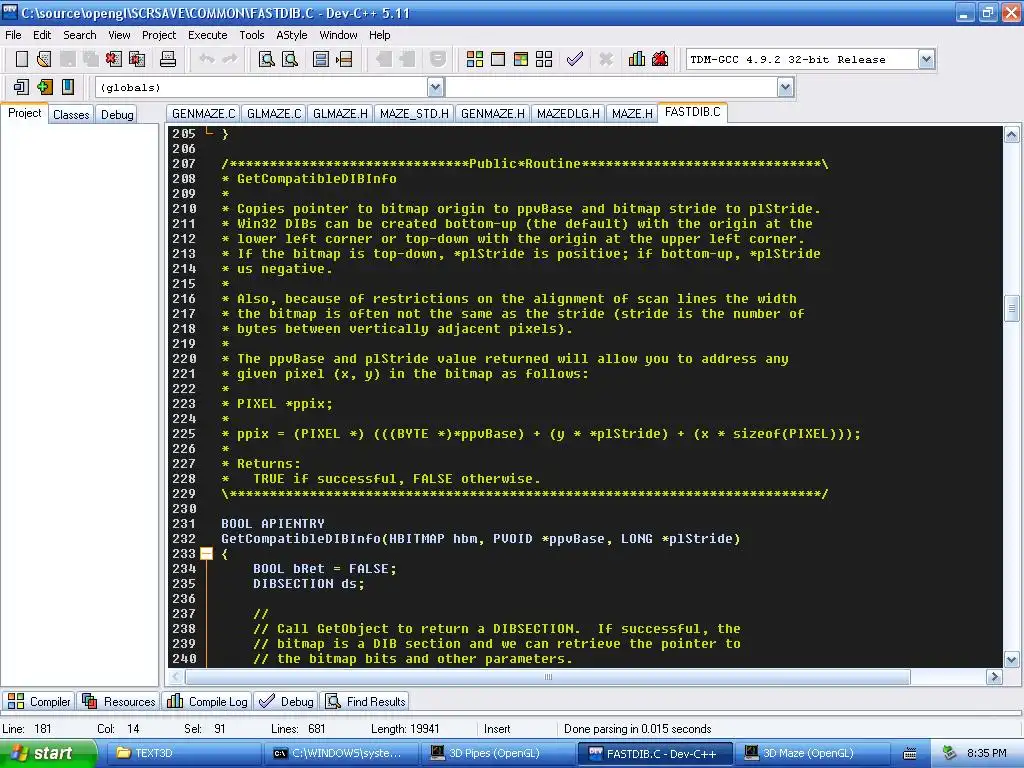Open the function members dropdown arrow

pos(786,87)
